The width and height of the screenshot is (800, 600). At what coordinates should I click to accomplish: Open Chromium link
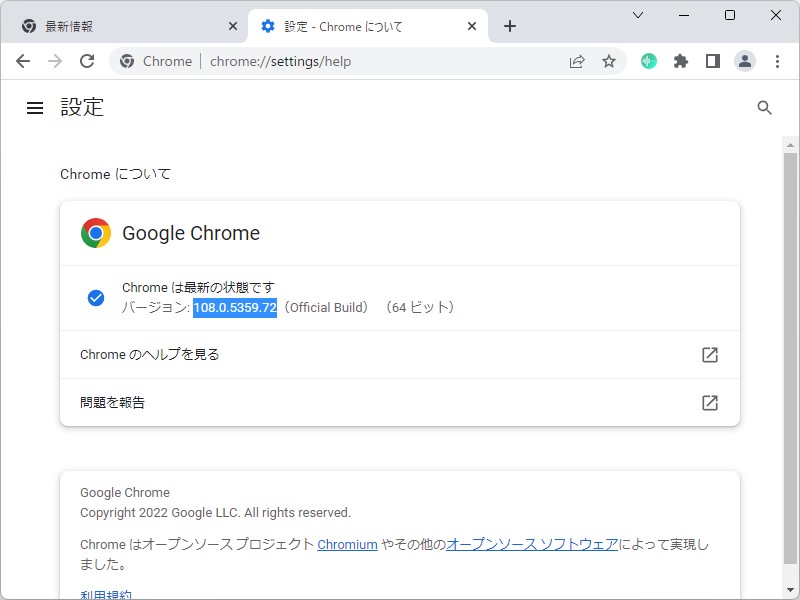click(x=345, y=544)
